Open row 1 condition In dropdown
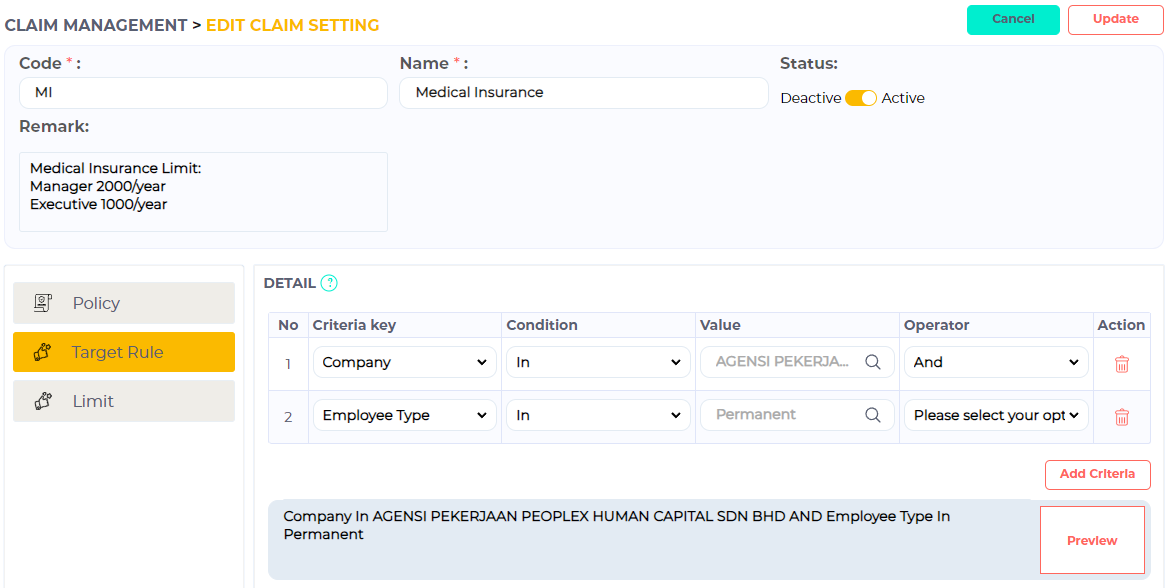 click(x=598, y=362)
